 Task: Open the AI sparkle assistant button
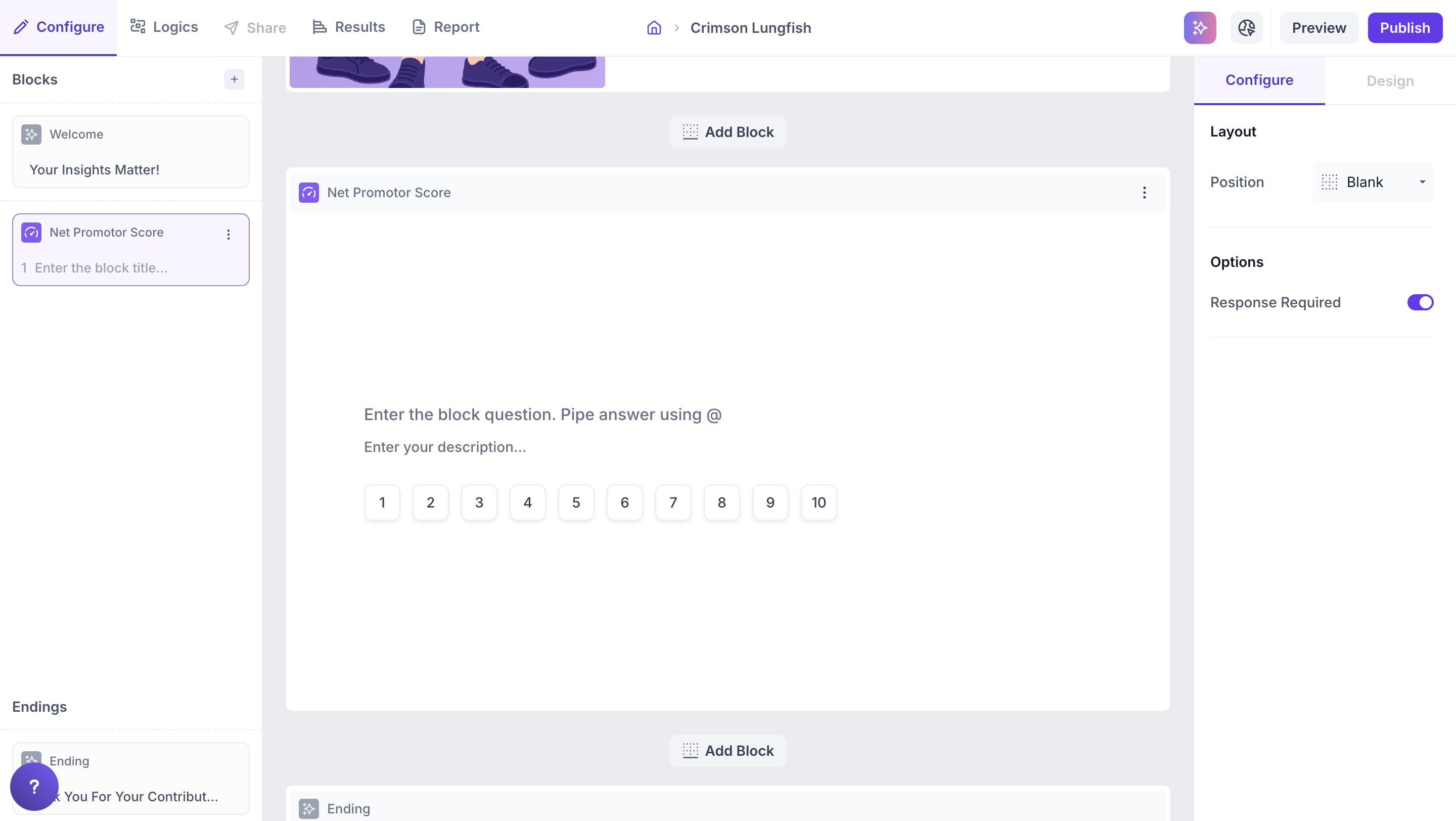[1199, 28]
